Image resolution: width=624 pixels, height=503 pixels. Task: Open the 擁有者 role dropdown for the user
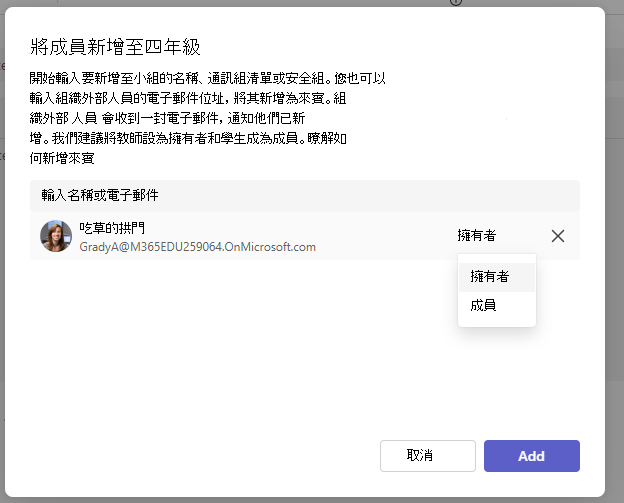coord(476,236)
